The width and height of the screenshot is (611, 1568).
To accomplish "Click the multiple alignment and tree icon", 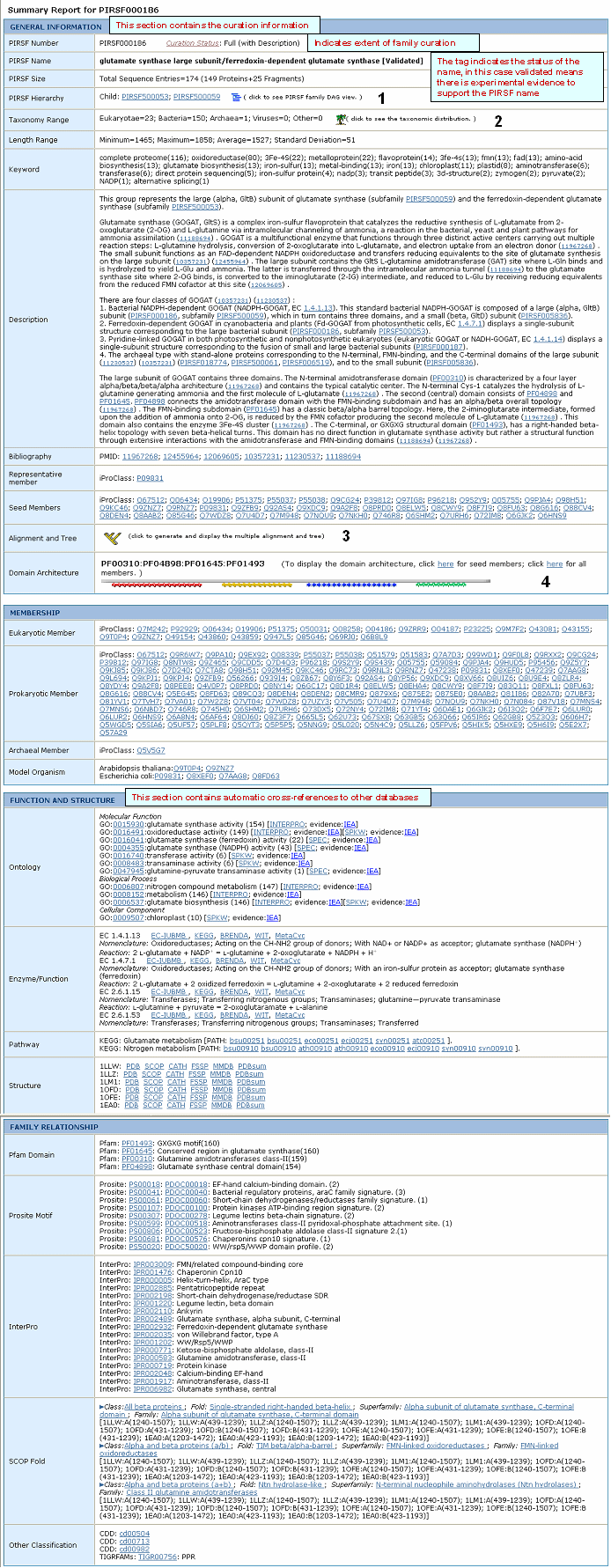I will (x=111, y=536).
